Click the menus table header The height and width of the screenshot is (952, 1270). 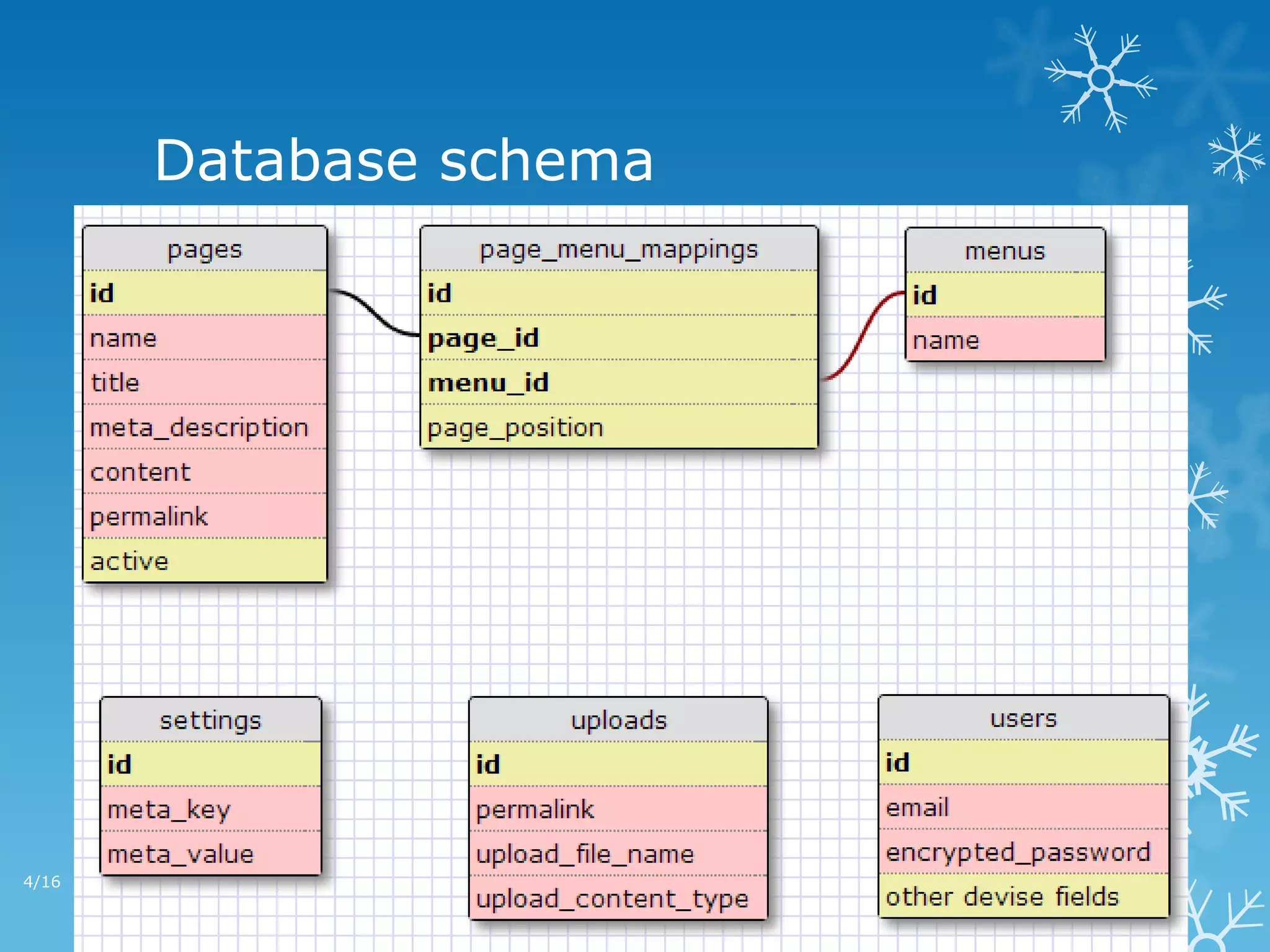tap(1005, 251)
